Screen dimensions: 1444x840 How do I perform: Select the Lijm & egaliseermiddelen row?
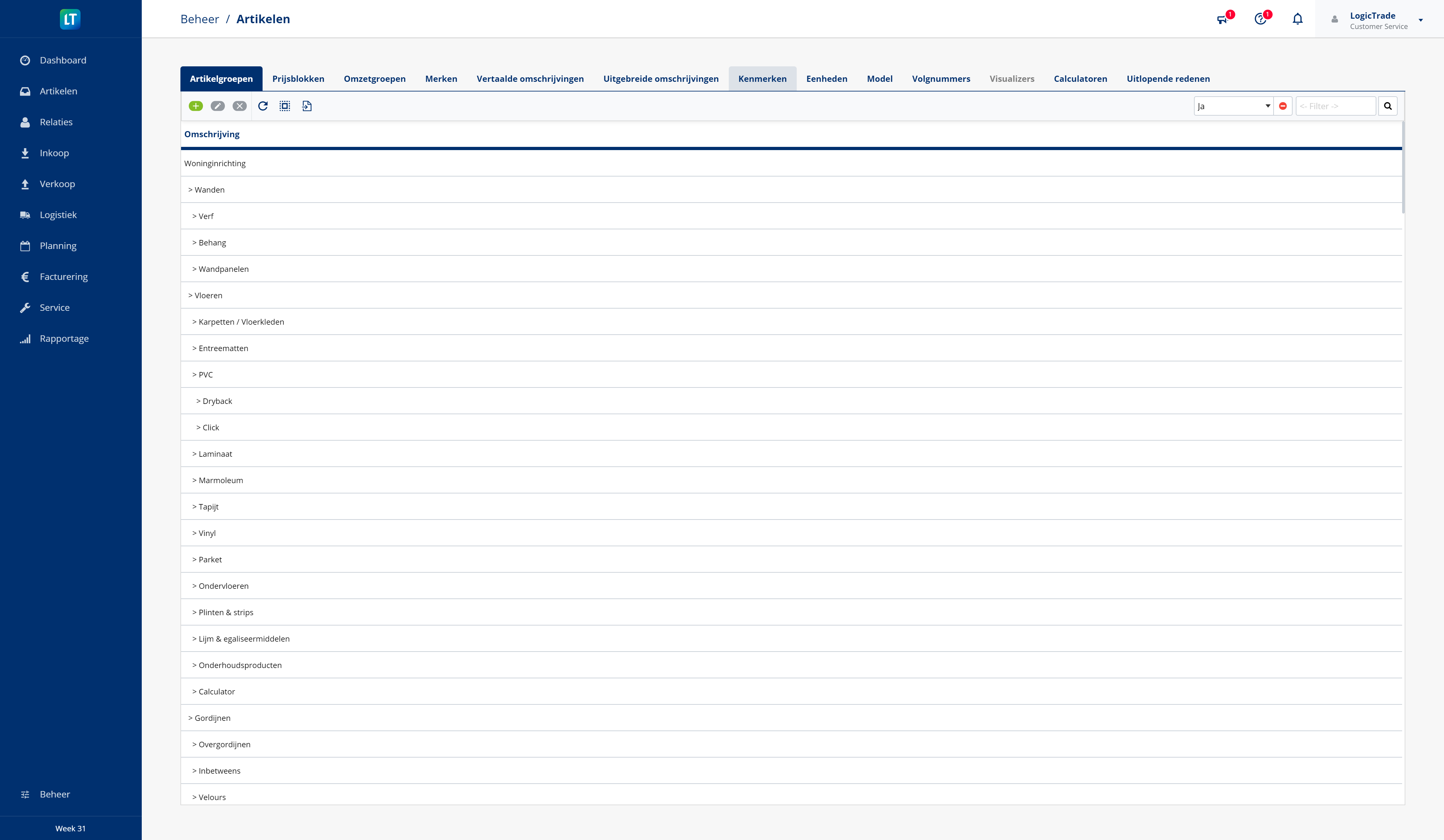tap(791, 638)
